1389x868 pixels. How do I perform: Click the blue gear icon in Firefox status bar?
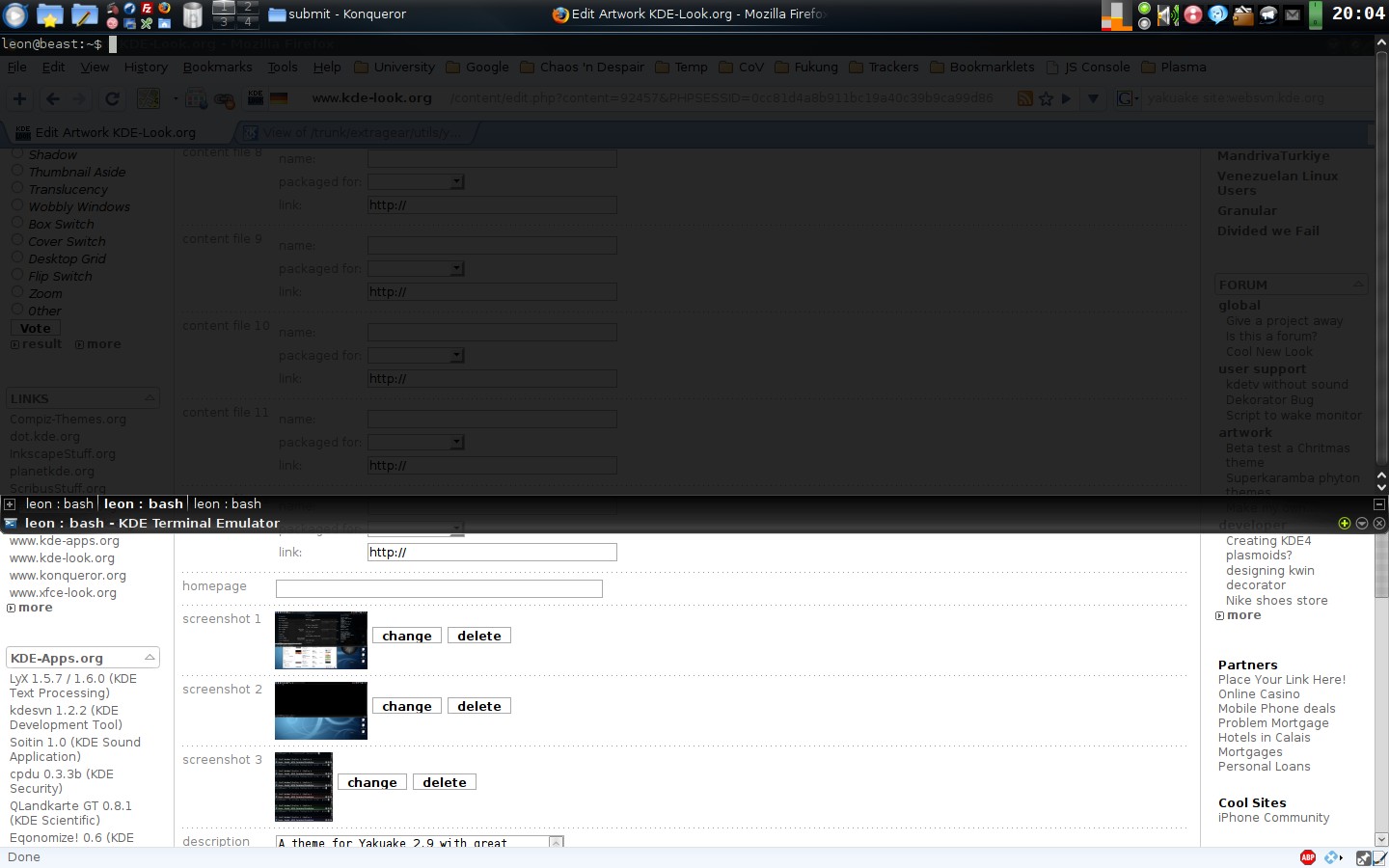coord(1333,857)
